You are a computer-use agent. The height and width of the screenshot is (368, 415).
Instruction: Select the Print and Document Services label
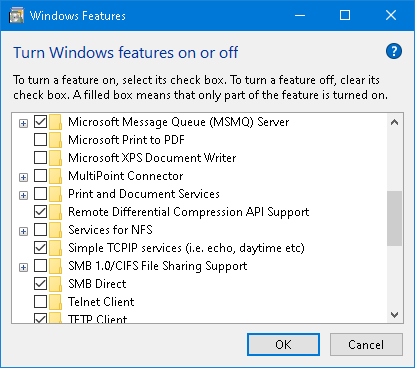pyautogui.click(x=144, y=194)
